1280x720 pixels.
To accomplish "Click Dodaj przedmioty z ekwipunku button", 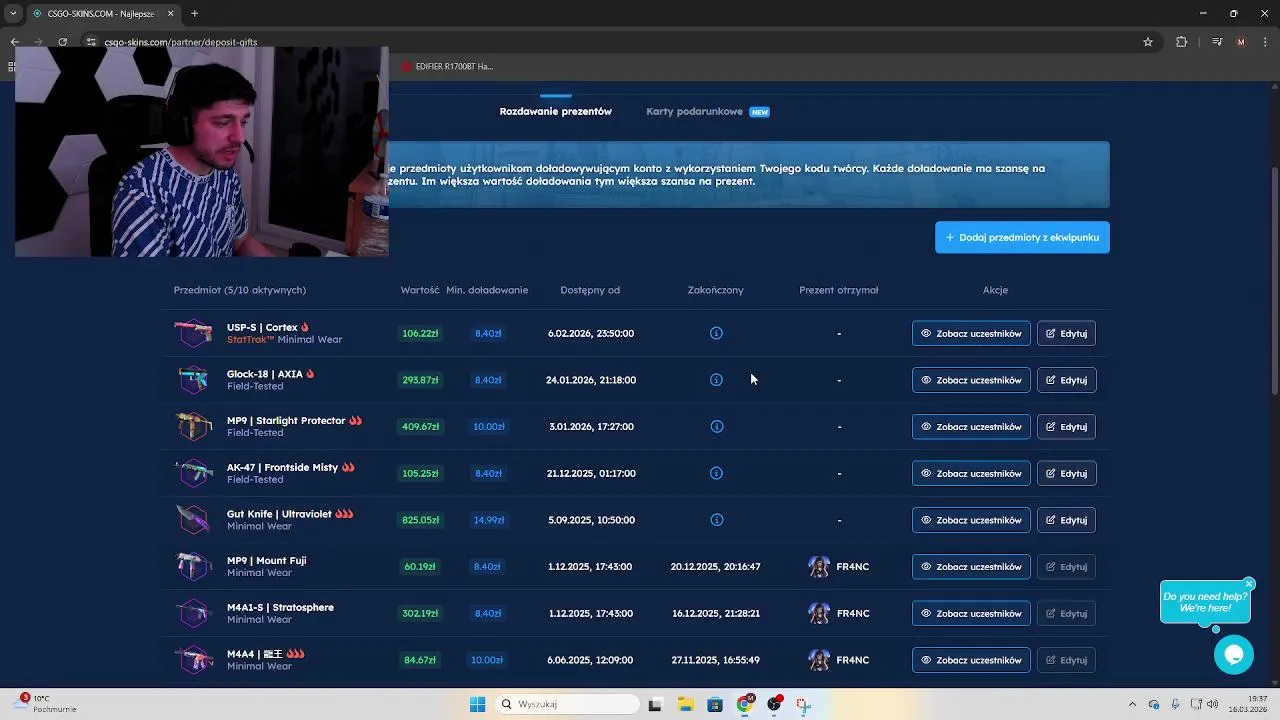I will pyautogui.click(x=1022, y=237).
